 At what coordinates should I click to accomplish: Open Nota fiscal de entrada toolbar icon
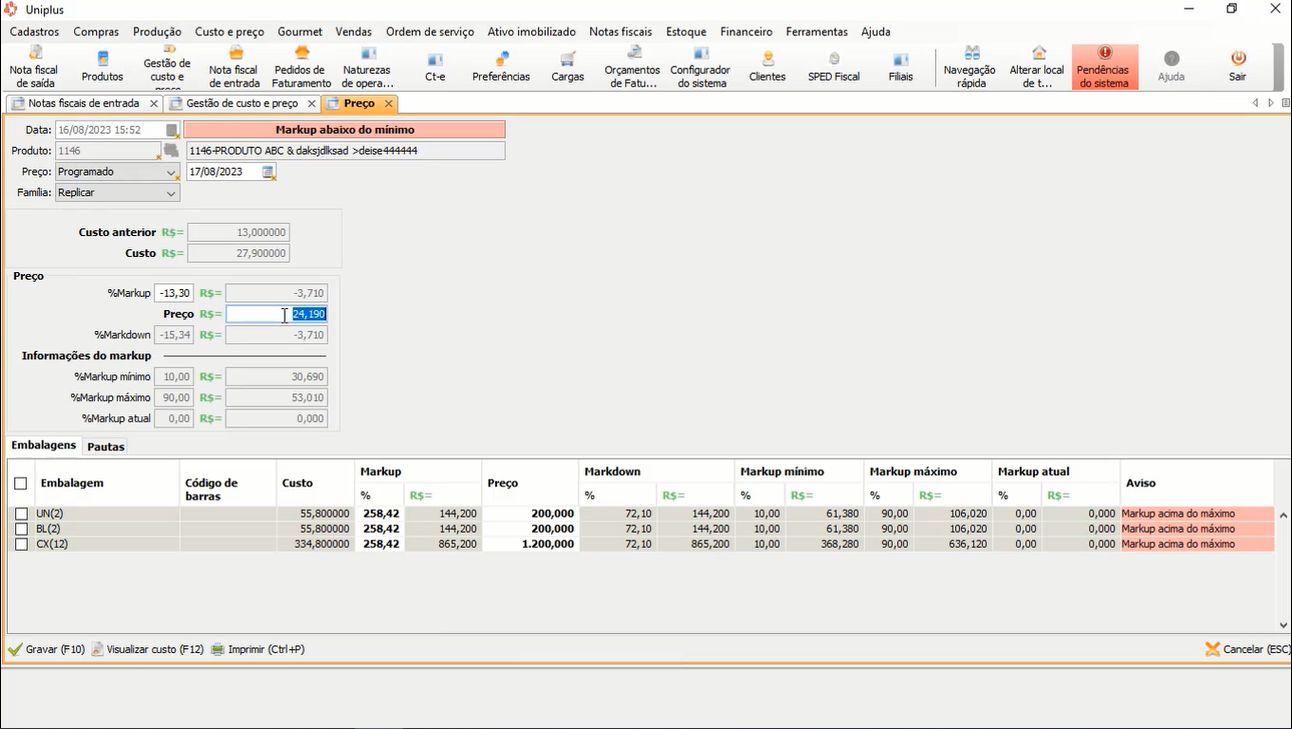pyautogui.click(x=234, y=67)
